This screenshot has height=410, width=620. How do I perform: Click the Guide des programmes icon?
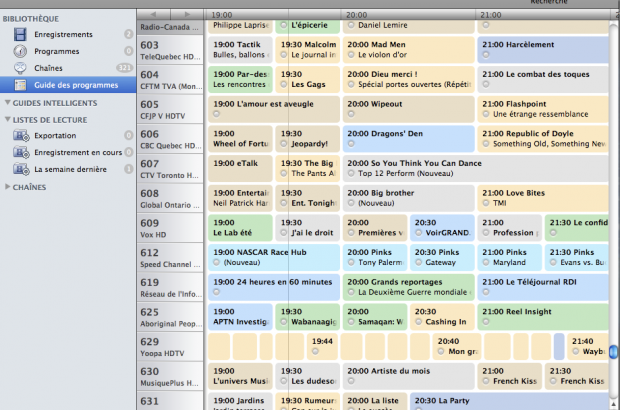(20, 85)
